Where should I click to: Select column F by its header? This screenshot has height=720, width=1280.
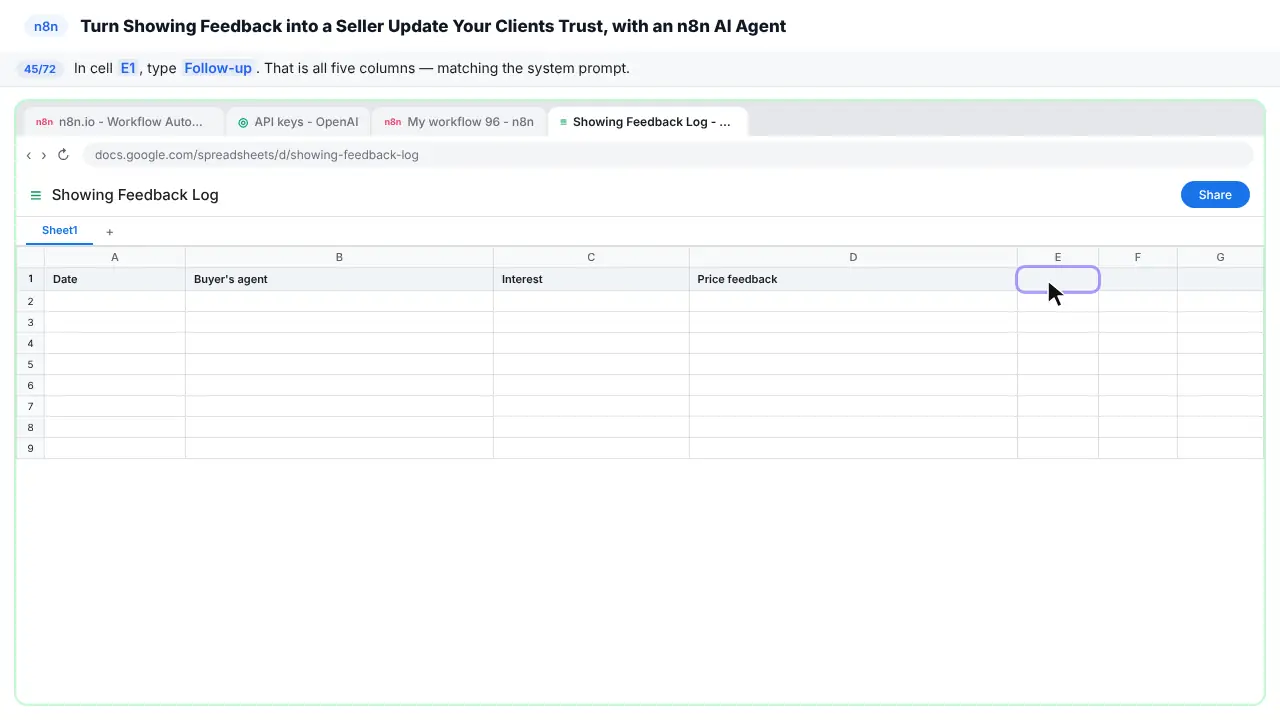coord(1138,258)
